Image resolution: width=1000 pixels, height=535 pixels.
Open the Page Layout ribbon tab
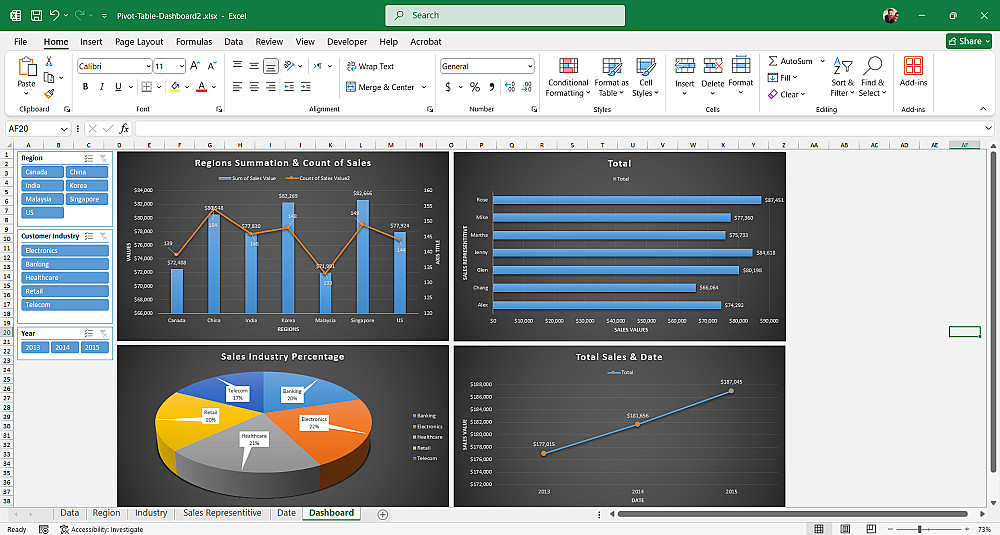click(x=139, y=41)
